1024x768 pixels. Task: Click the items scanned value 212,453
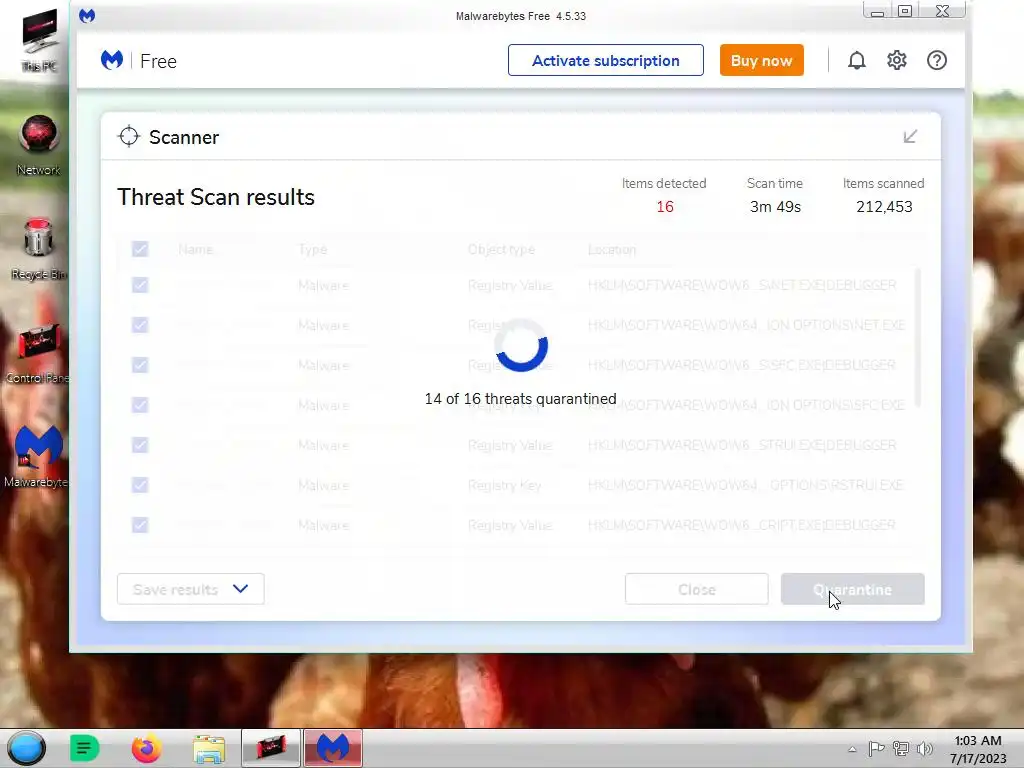click(884, 207)
